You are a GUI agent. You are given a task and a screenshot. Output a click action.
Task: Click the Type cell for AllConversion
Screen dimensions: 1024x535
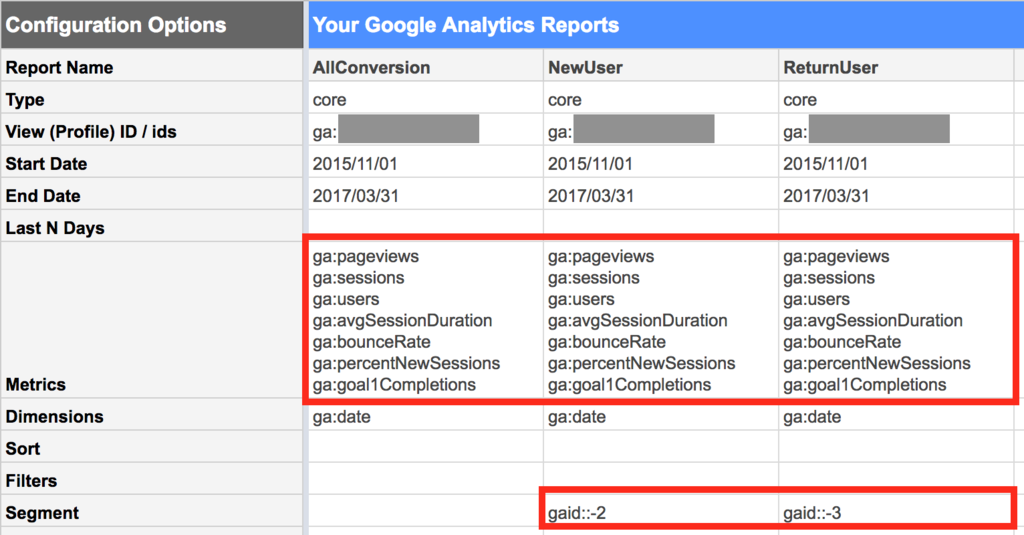[424, 100]
